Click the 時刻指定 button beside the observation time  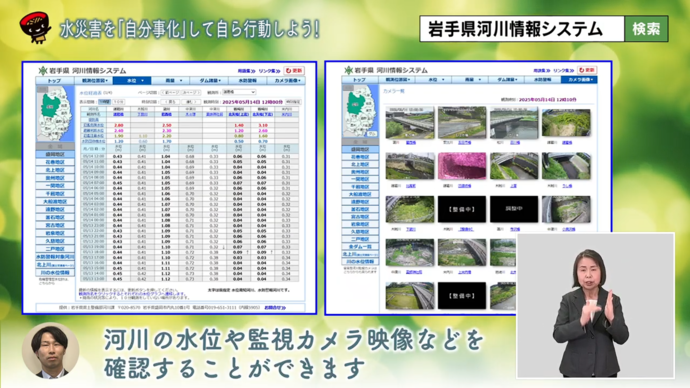click(293, 102)
